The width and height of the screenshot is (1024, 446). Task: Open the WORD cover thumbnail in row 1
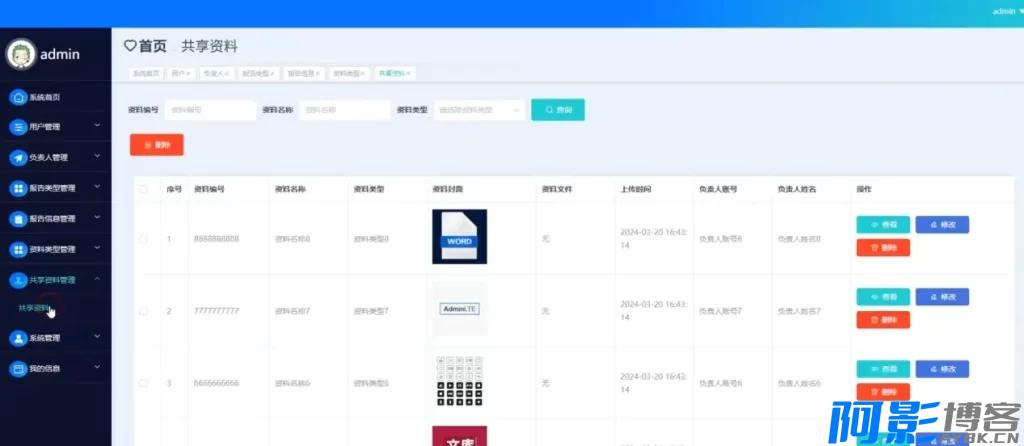click(459, 236)
